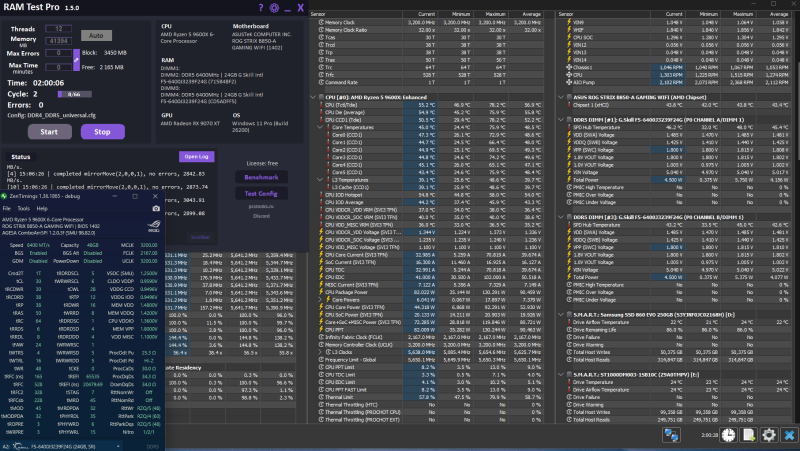Select the CPU Die (average) sensor row
The width and height of the screenshot is (800, 451).
click(430, 112)
